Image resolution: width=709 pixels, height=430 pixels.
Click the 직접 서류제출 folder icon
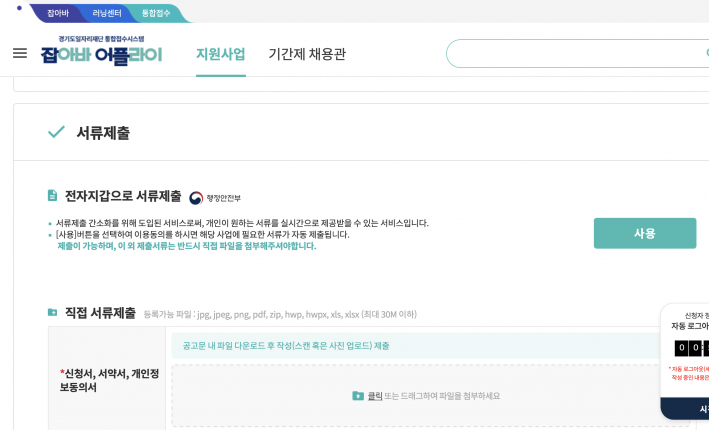52,312
